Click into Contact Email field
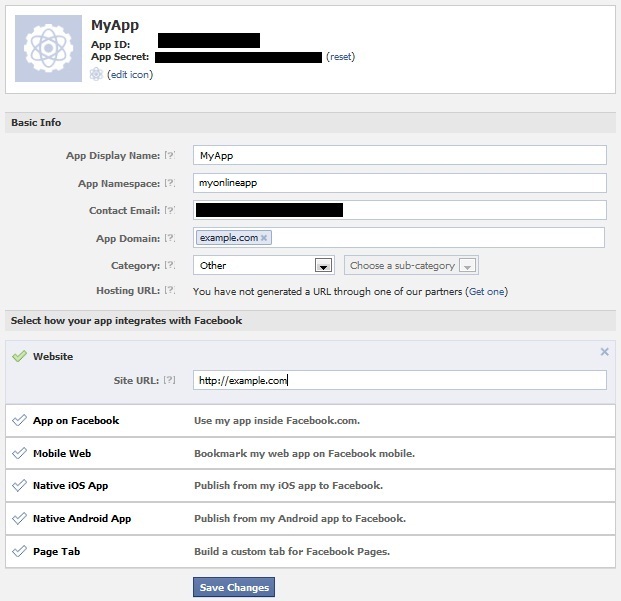 click(x=400, y=210)
